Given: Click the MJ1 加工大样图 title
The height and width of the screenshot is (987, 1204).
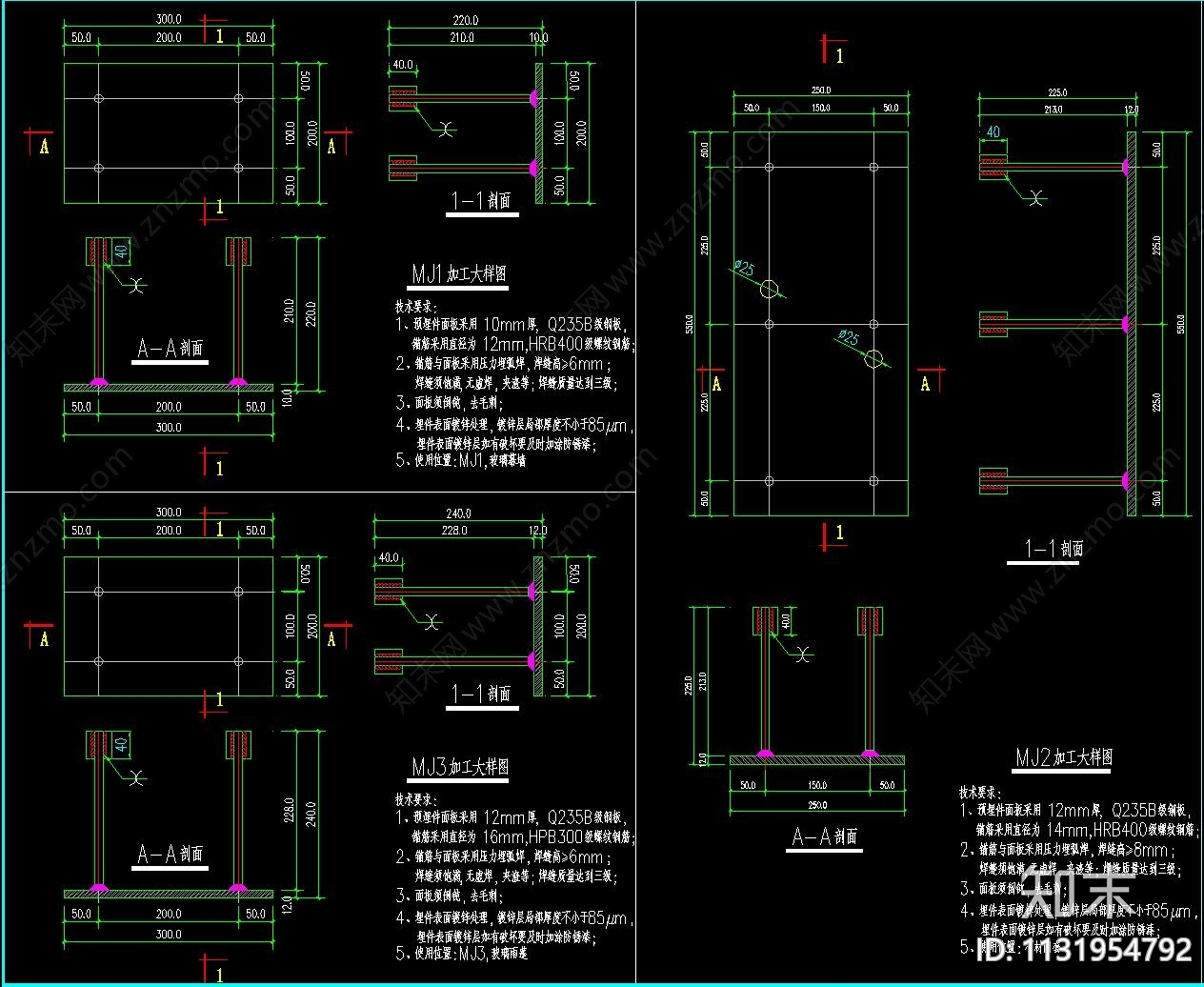Looking at the screenshot, I should pyautogui.click(x=459, y=274).
